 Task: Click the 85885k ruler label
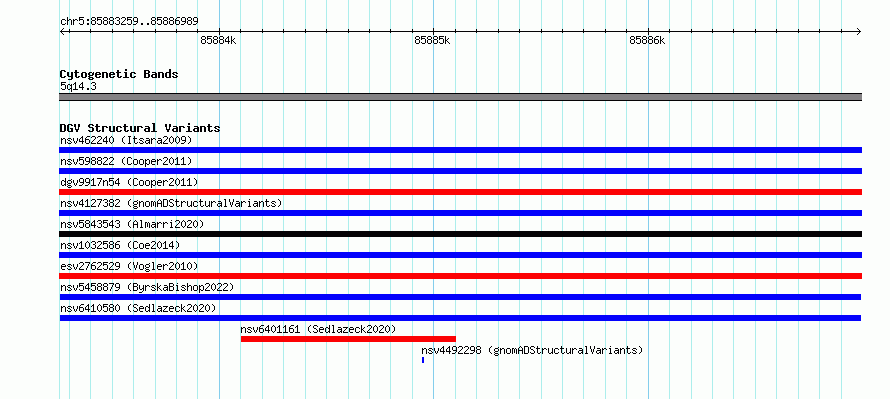pyautogui.click(x=432, y=41)
